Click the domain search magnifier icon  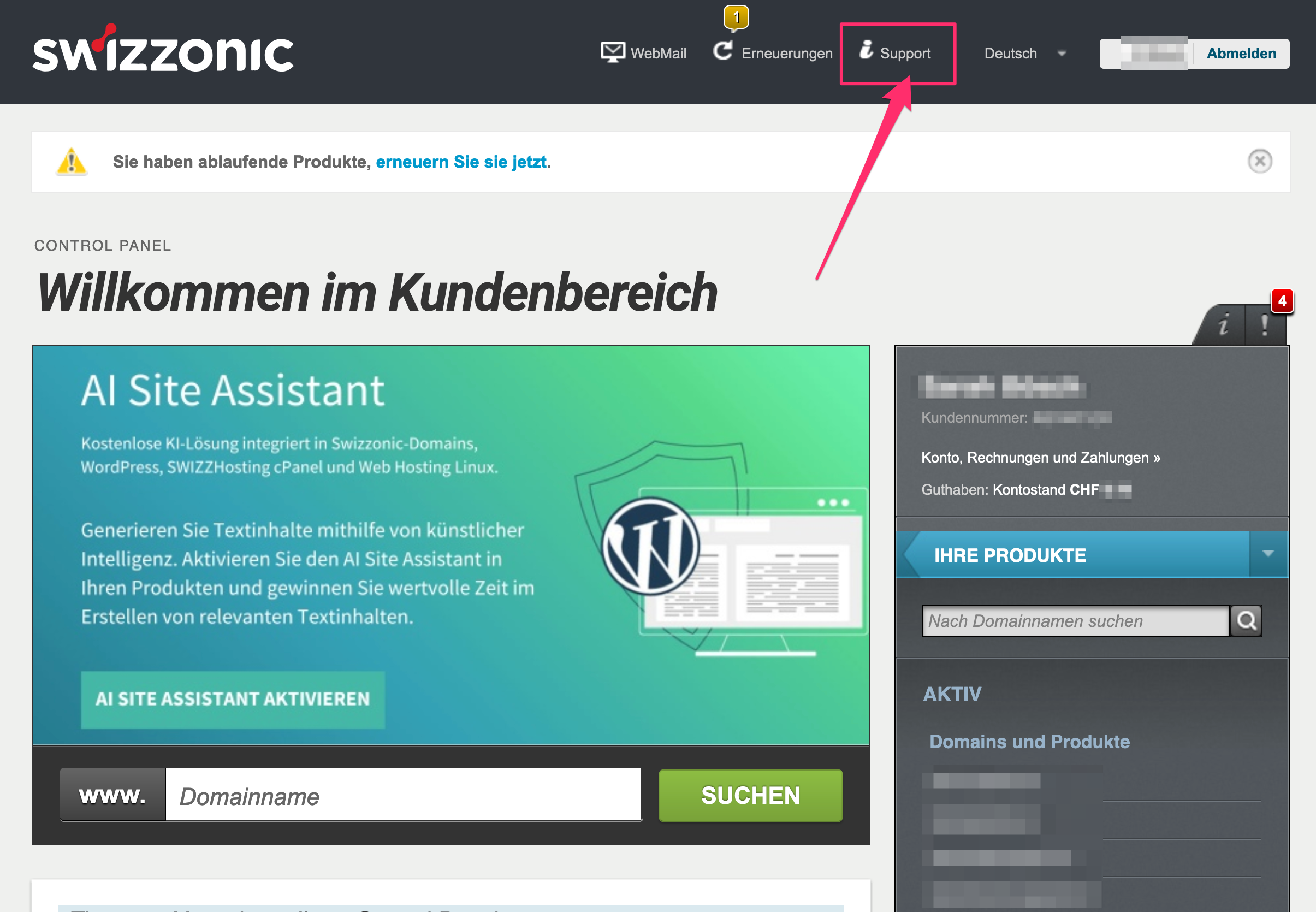[1246, 620]
